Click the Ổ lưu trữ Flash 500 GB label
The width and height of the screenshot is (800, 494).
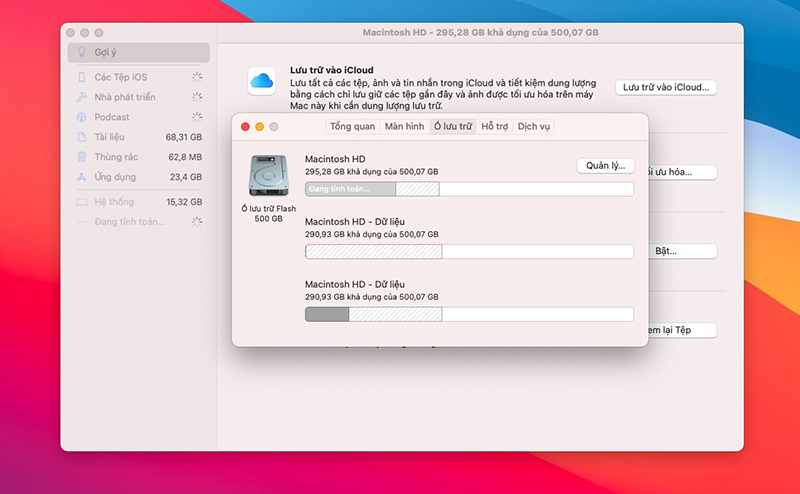pyautogui.click(x=268, y=213)
